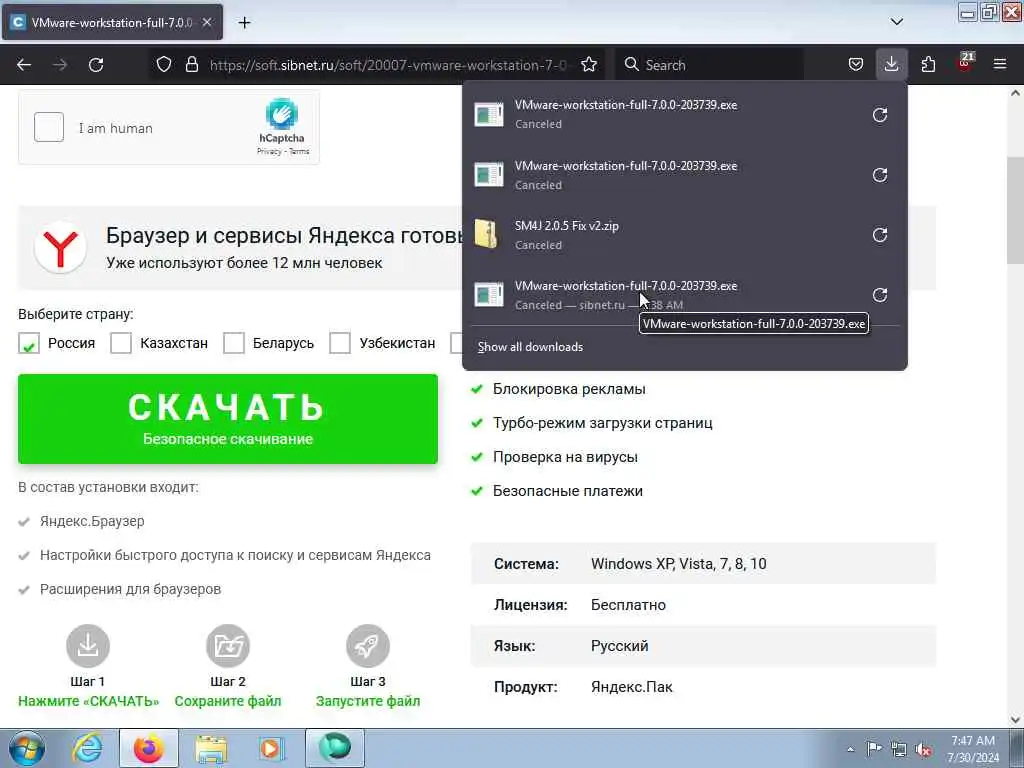The width and height of the screenshot is (1024, 768).
Task: Close the VMware-workstation tab
Action: [x=207, y=22]
